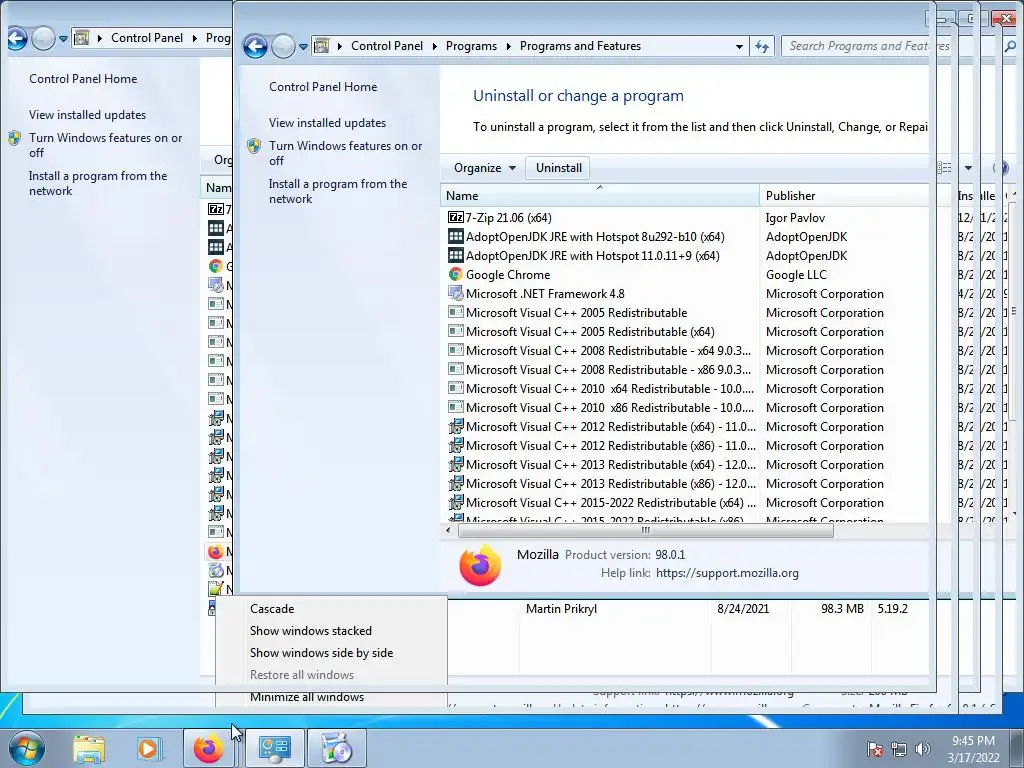Viewport: 1024px width, 768px height.
Task: Click the Firefox logo in the details pane
Action: pyautogui.click(x=480, y=565)
